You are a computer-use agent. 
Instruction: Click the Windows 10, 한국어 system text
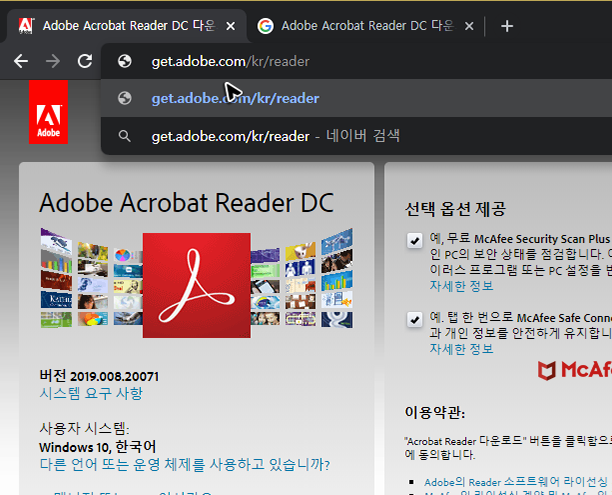pos(98,447)
